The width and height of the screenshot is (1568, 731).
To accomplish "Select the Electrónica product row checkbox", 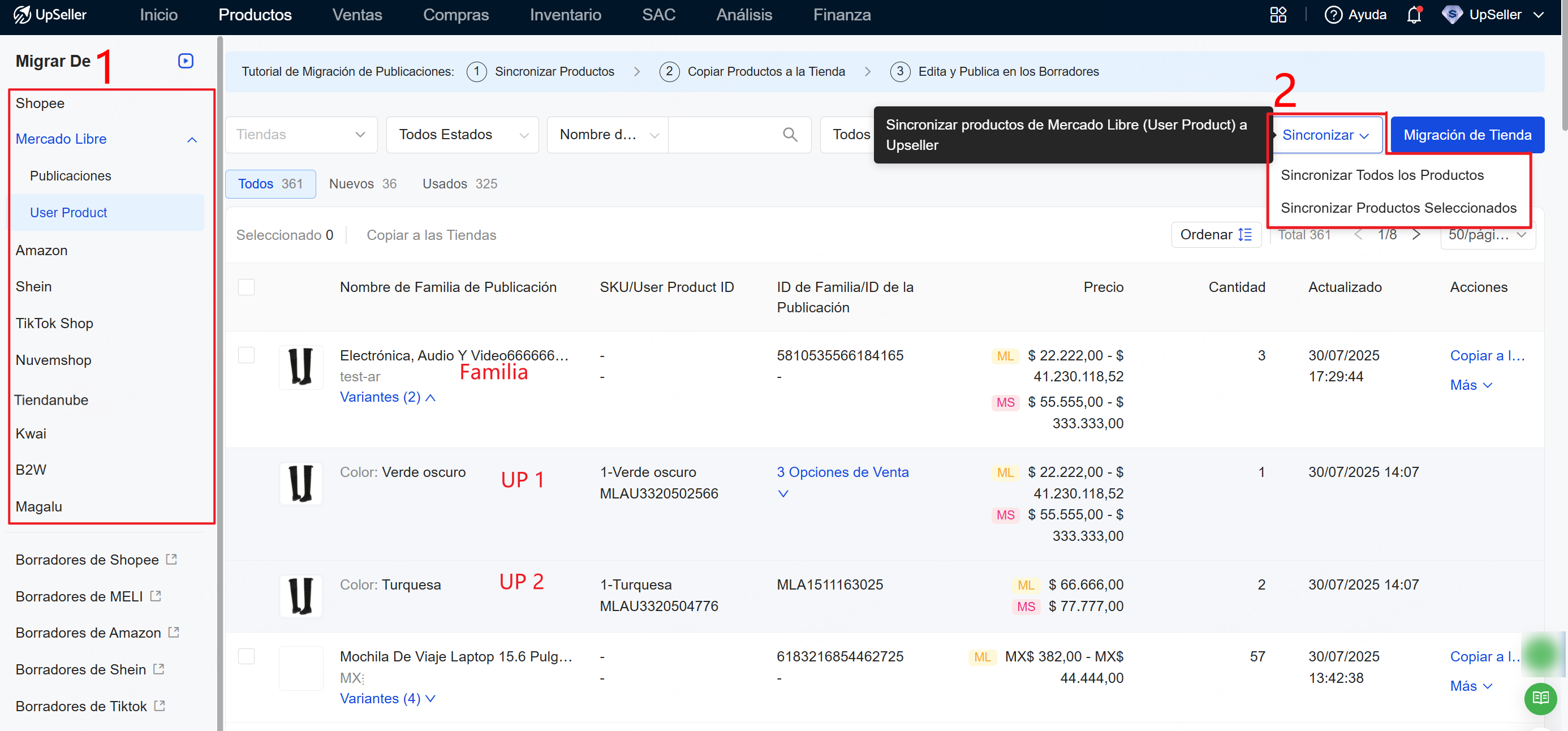I will coord(246,355).
